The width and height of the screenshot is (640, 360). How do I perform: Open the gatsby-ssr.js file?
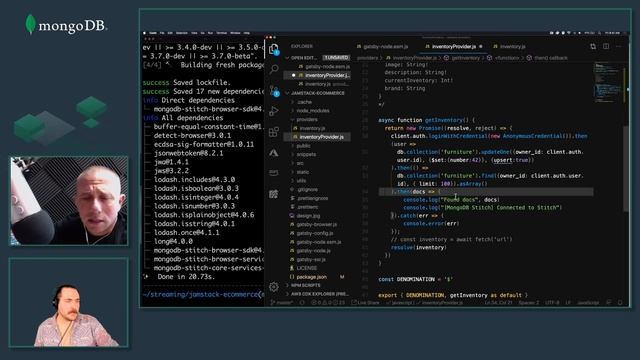311,259
